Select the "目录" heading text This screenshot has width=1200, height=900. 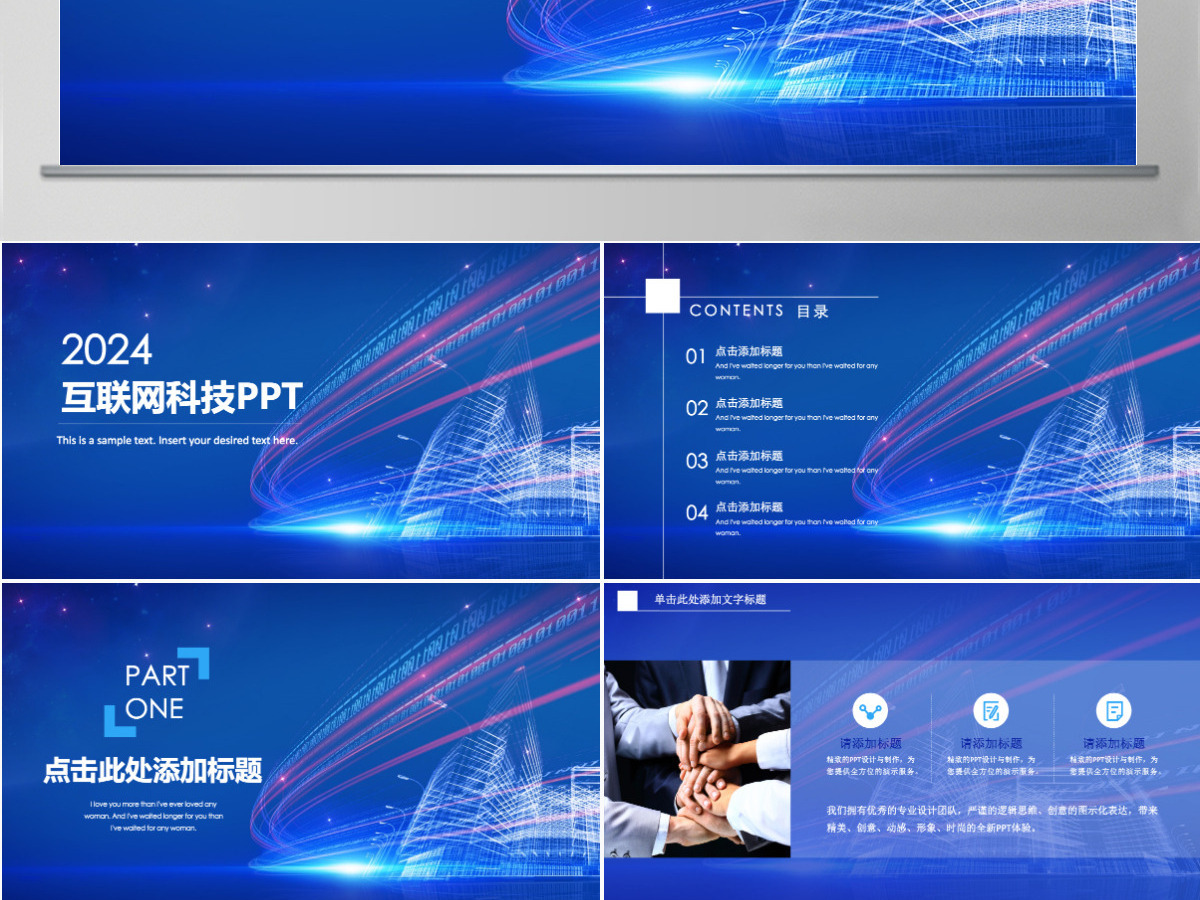(813, 311)
